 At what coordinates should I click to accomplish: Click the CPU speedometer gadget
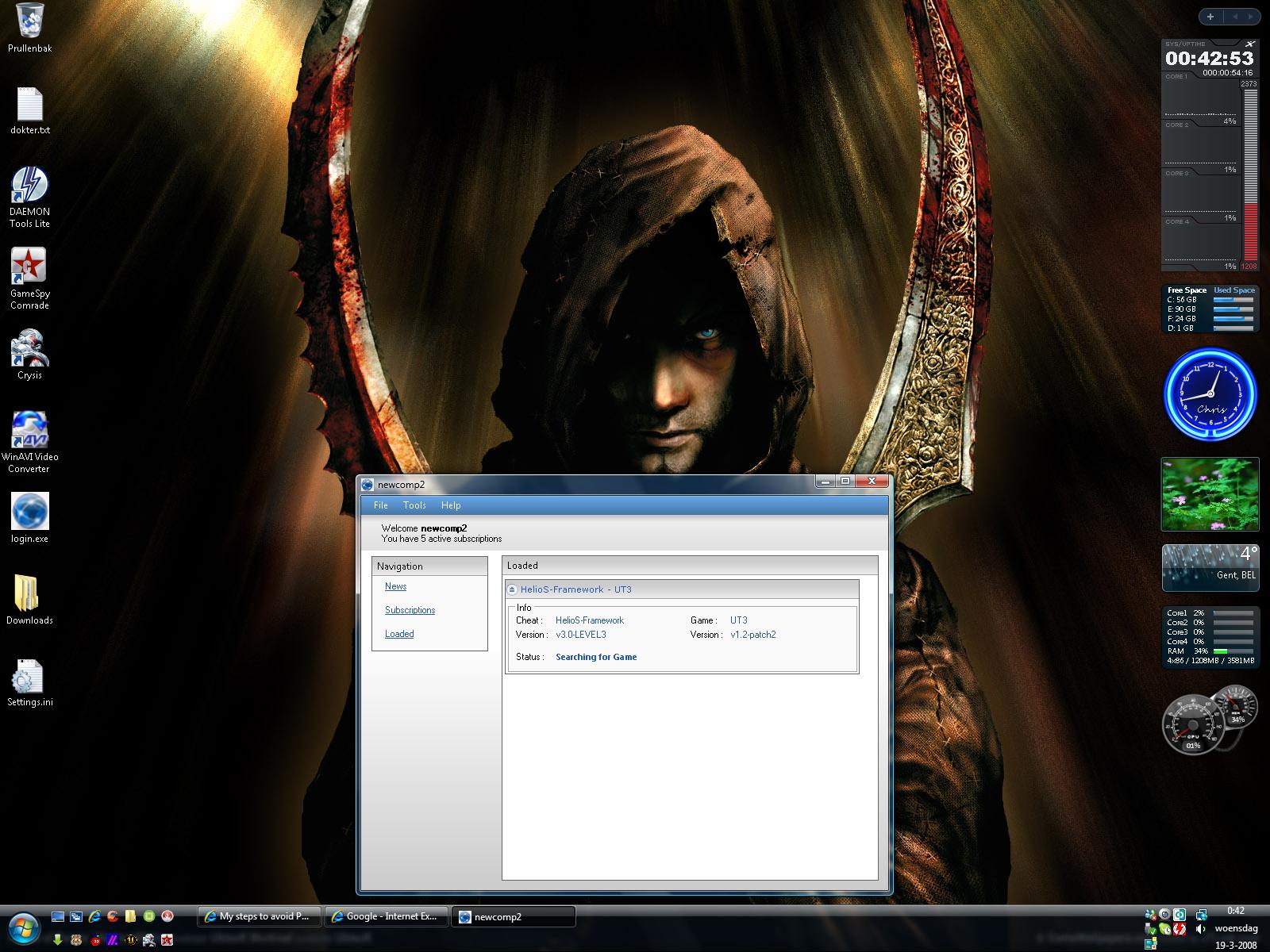click(1193, 724)
